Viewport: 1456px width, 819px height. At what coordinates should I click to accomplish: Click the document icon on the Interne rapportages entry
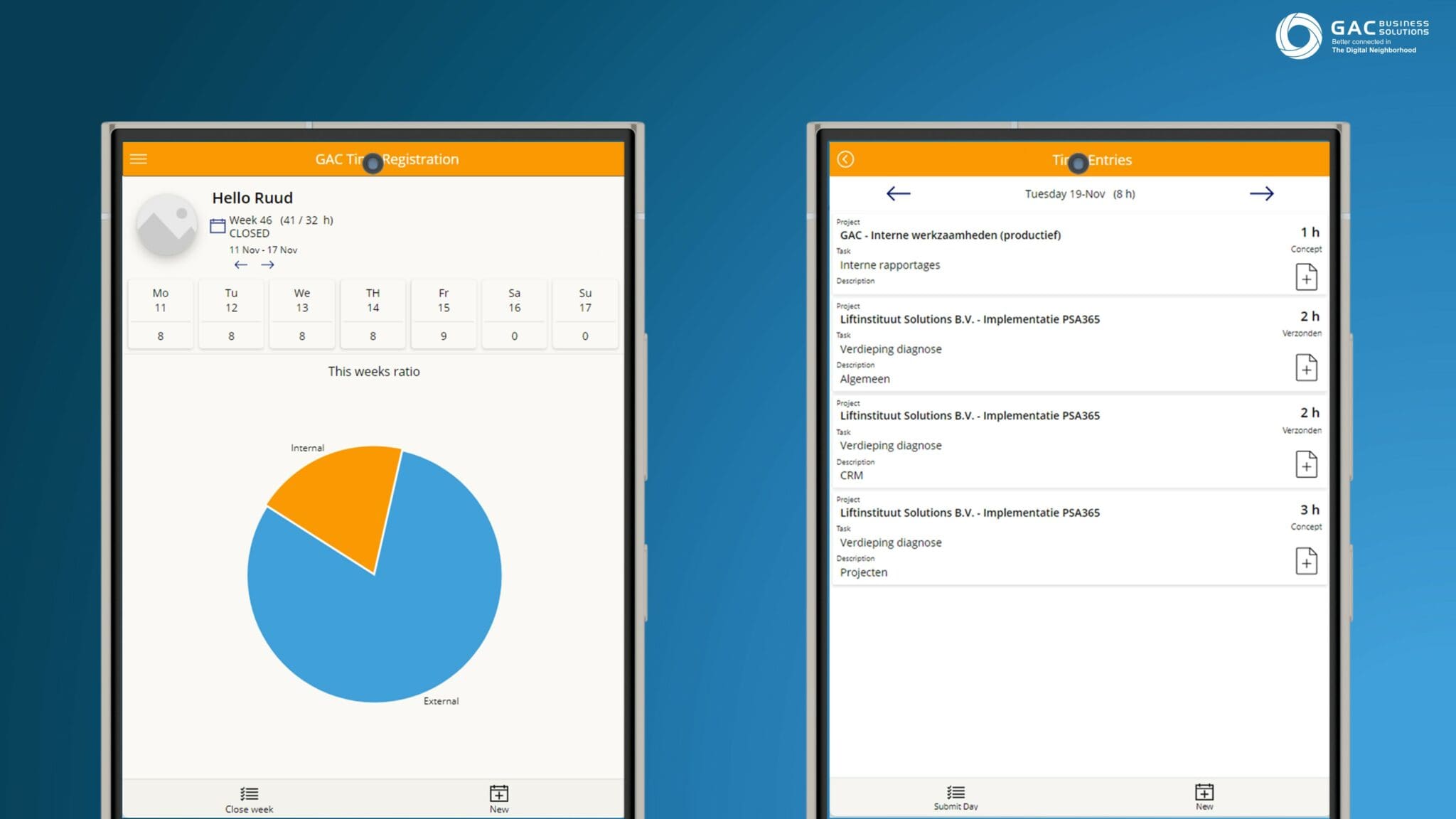coord(1307,278)
